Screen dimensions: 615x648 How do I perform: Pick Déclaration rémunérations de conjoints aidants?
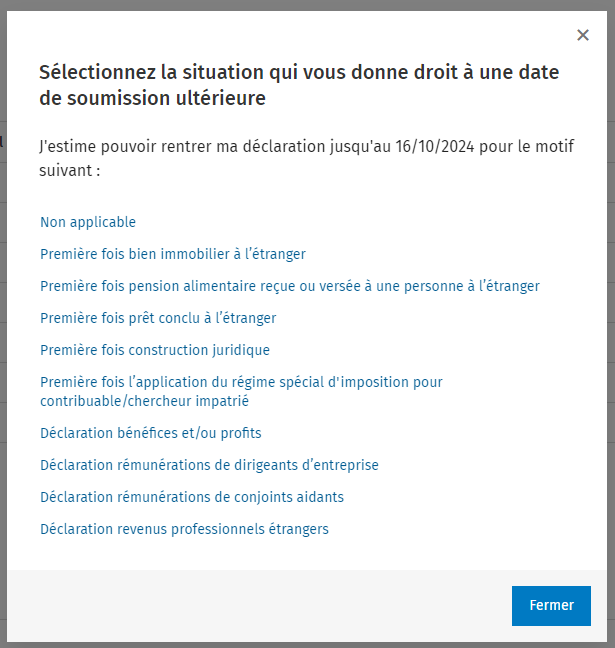pos(192,497)
